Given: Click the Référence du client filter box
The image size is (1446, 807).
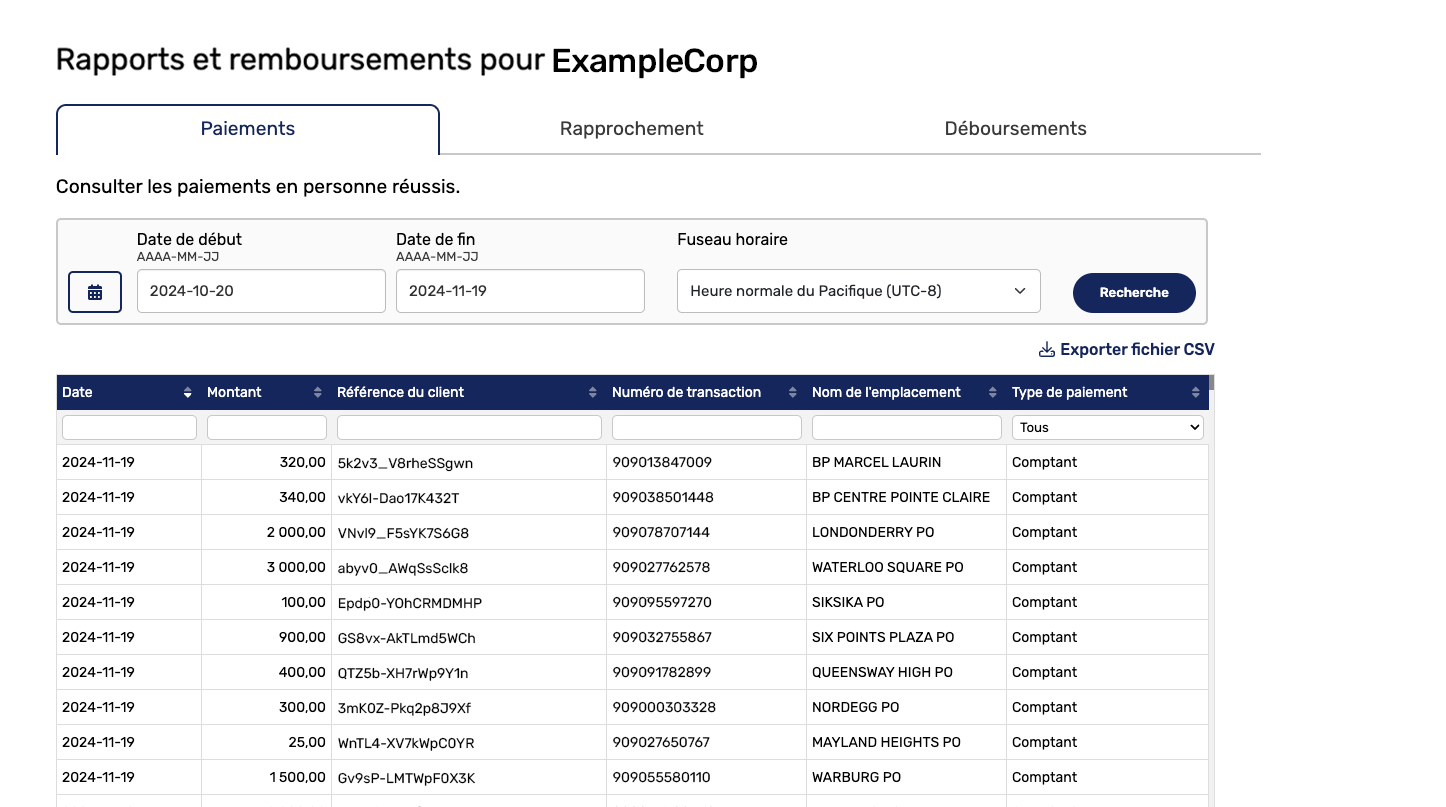Looking at the screenshot, I should tap(469, 427).
